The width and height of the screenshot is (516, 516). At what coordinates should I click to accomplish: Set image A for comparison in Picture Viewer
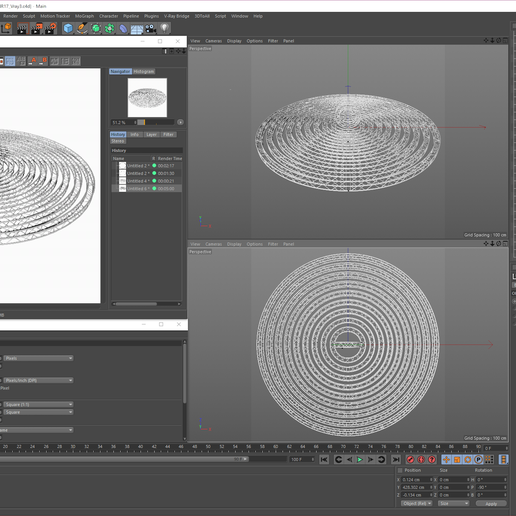pos(32,61)
